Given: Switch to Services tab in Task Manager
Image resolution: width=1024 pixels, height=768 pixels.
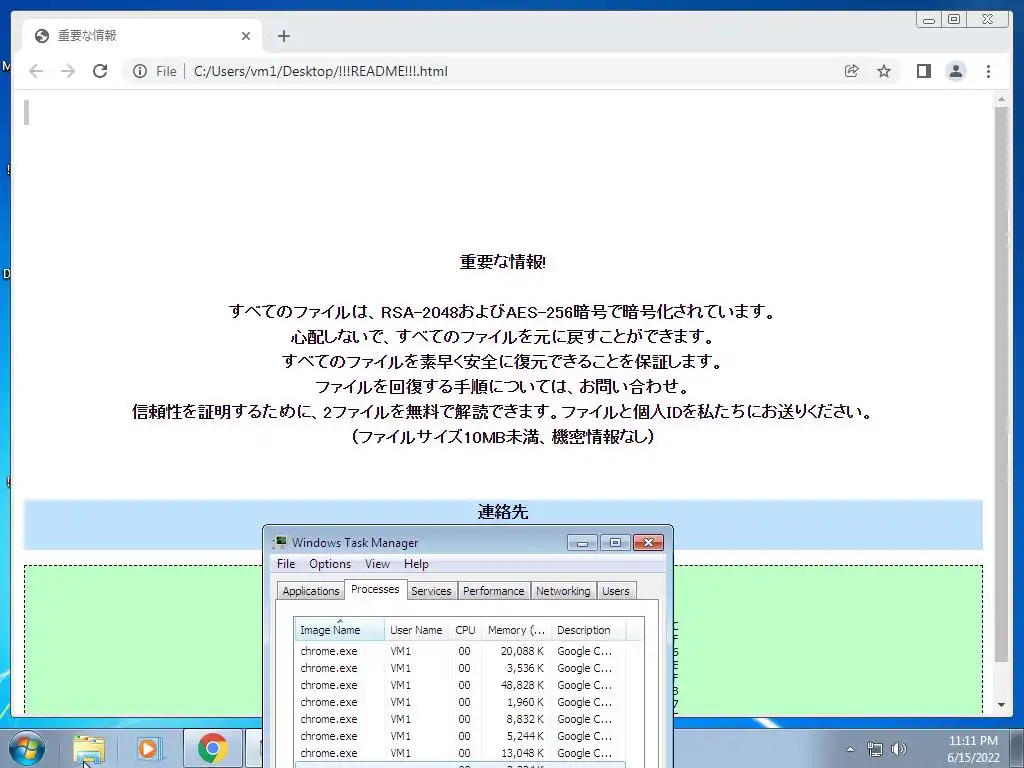Looking at the screenshot, I should (431, 591).
